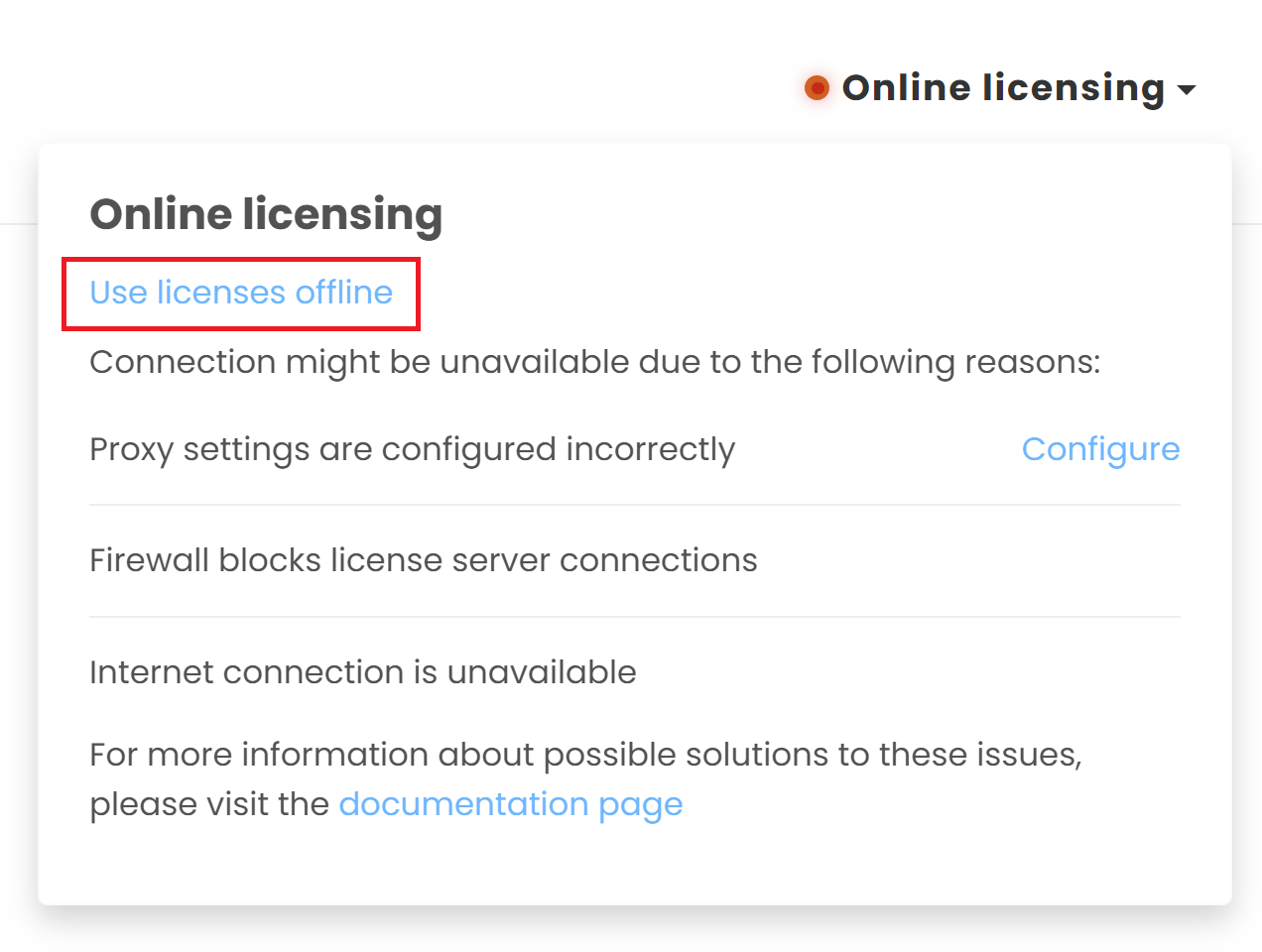Toggle the licensing mode via status control
This screenshot has height=952, width=1262.
pos(1002,87)
